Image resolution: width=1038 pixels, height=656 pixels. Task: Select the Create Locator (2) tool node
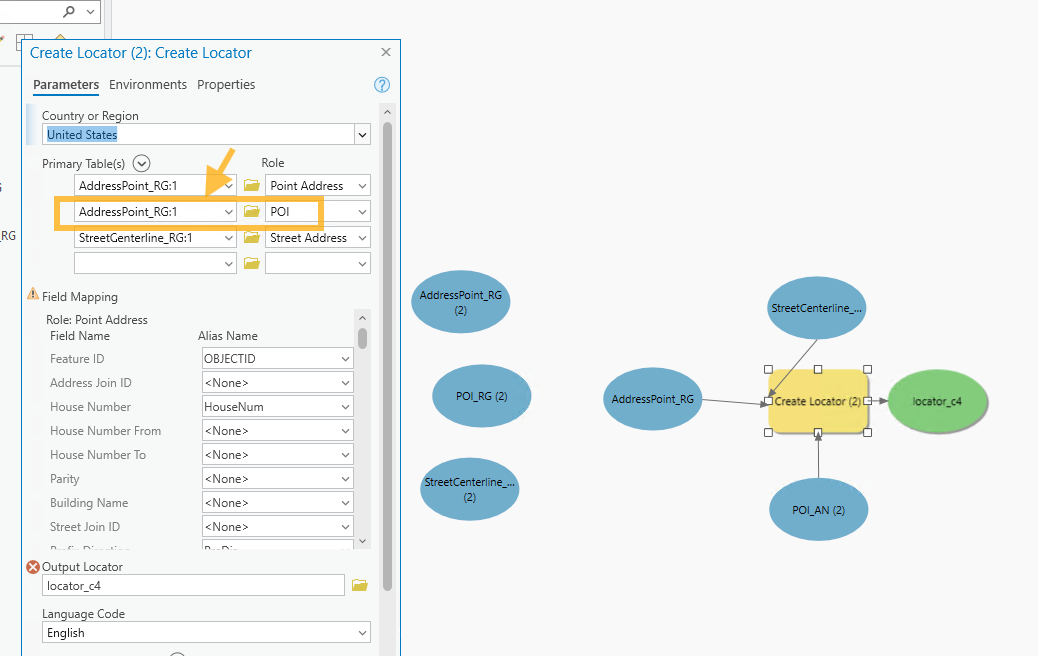(x=818, y=401)
